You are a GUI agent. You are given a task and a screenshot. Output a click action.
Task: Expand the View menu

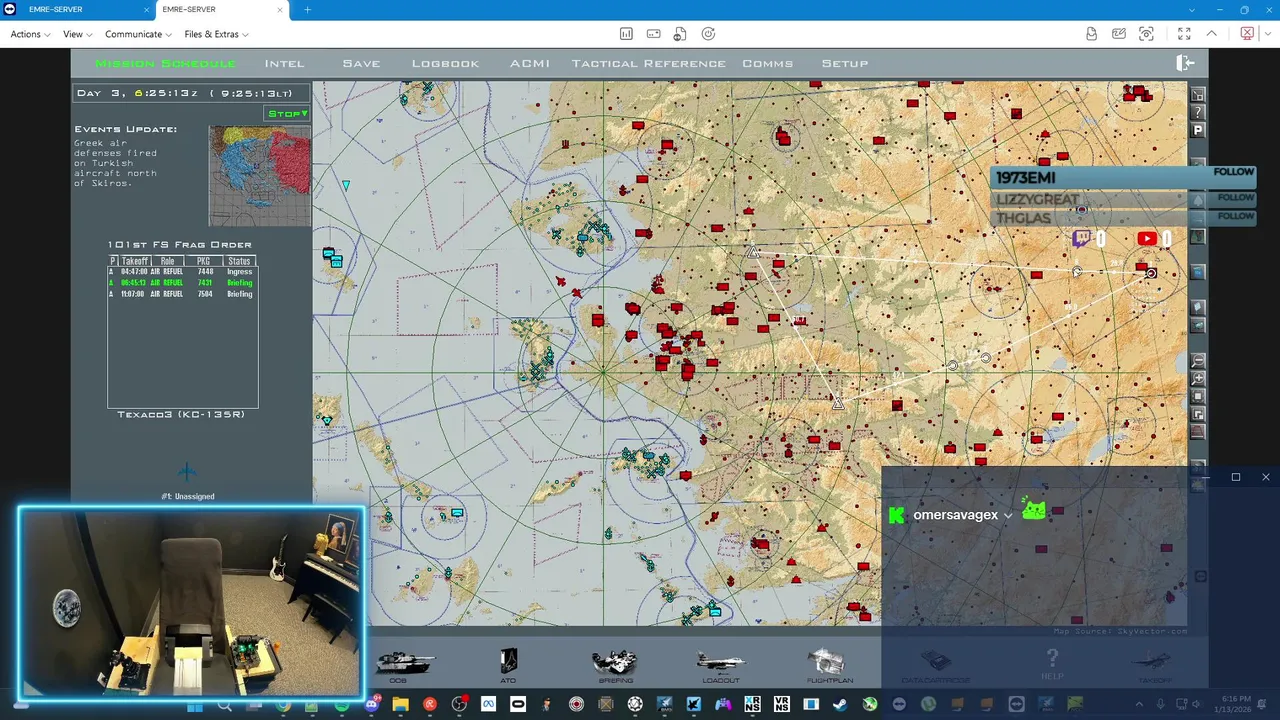coord(78,34)
